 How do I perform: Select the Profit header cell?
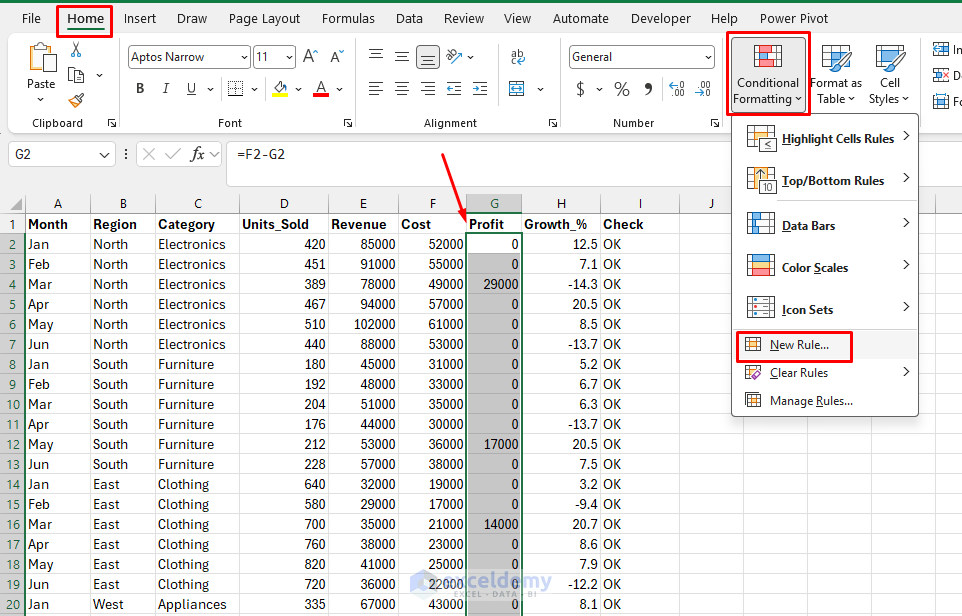(494, 224)
